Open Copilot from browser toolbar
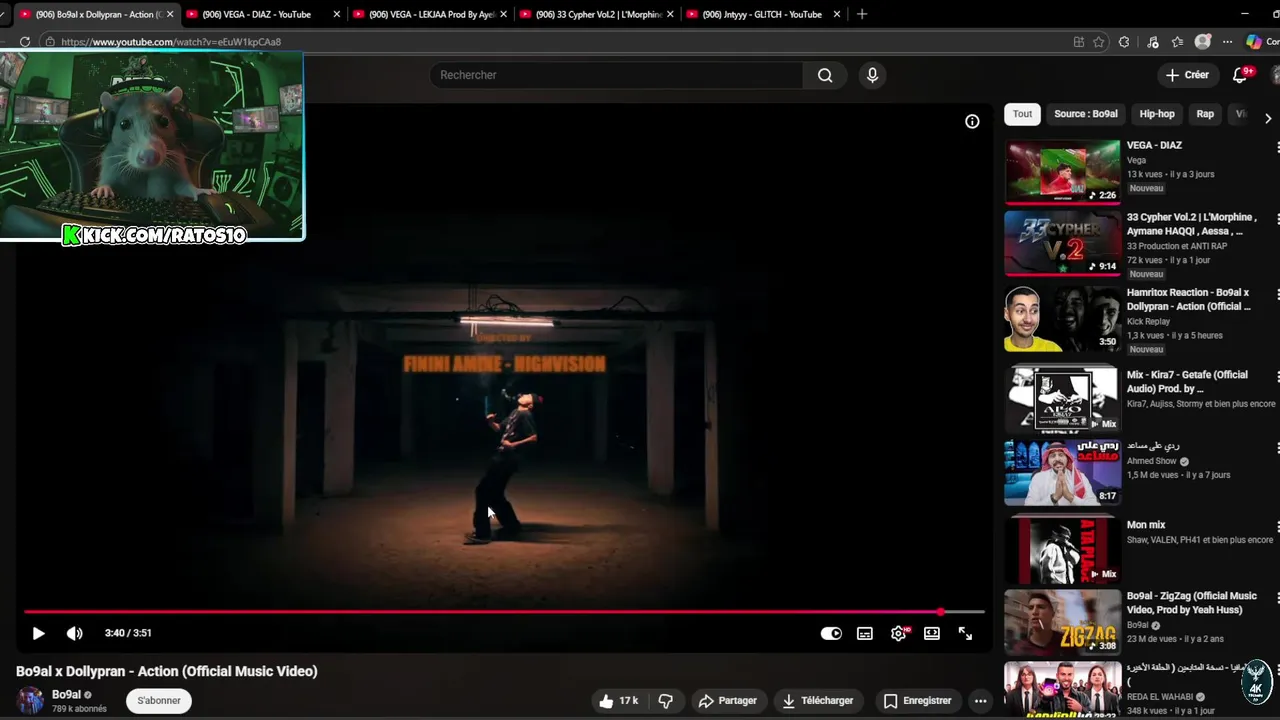Screen dimensions: 1280x720 [1254, 42]
